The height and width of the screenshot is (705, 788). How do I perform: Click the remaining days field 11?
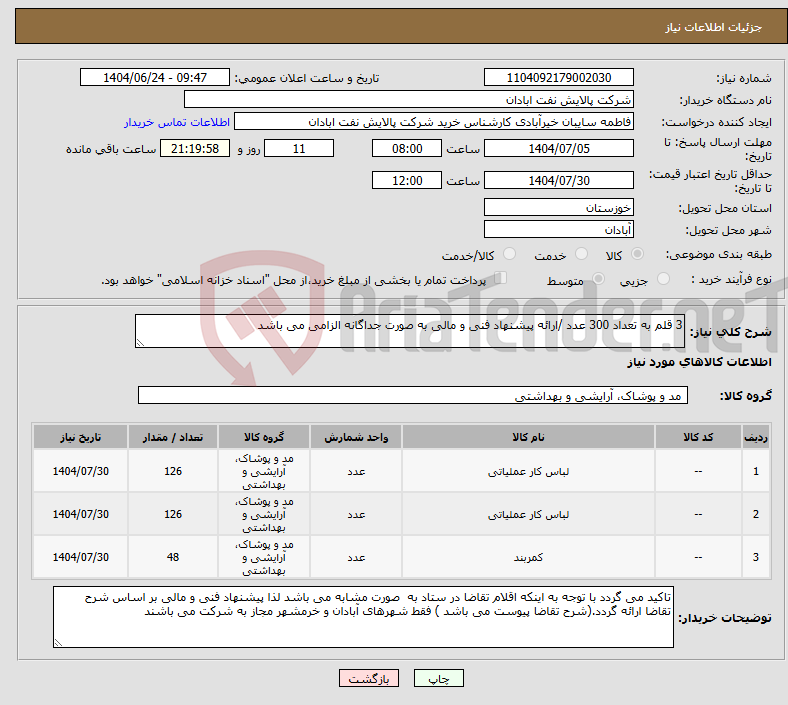299,148
